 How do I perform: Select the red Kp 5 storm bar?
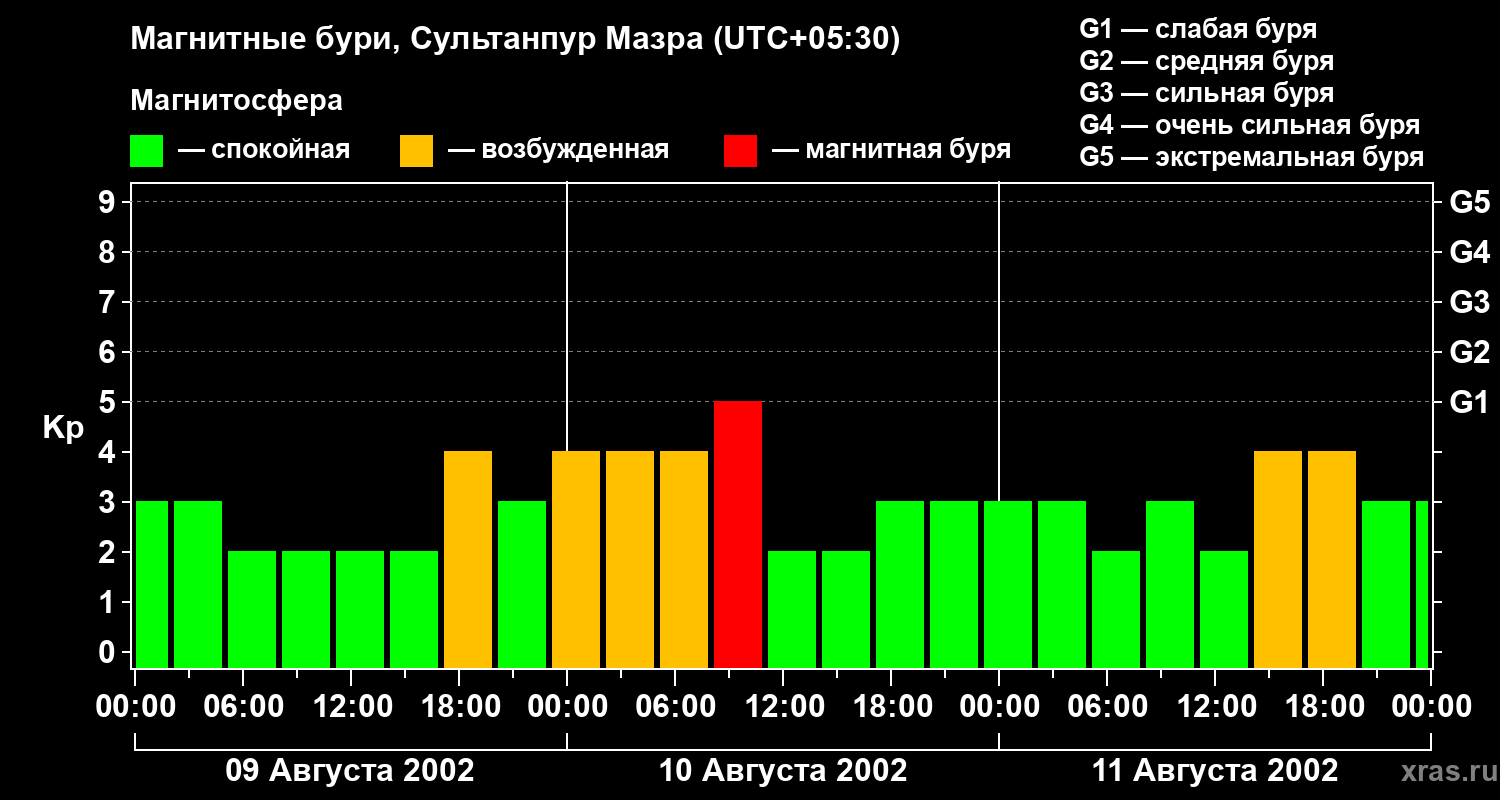click(x=738, y=535)
